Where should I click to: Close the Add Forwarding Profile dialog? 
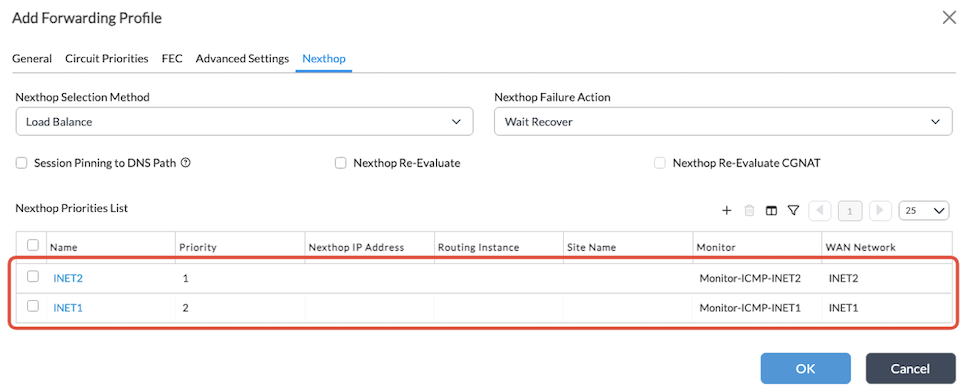949,18
